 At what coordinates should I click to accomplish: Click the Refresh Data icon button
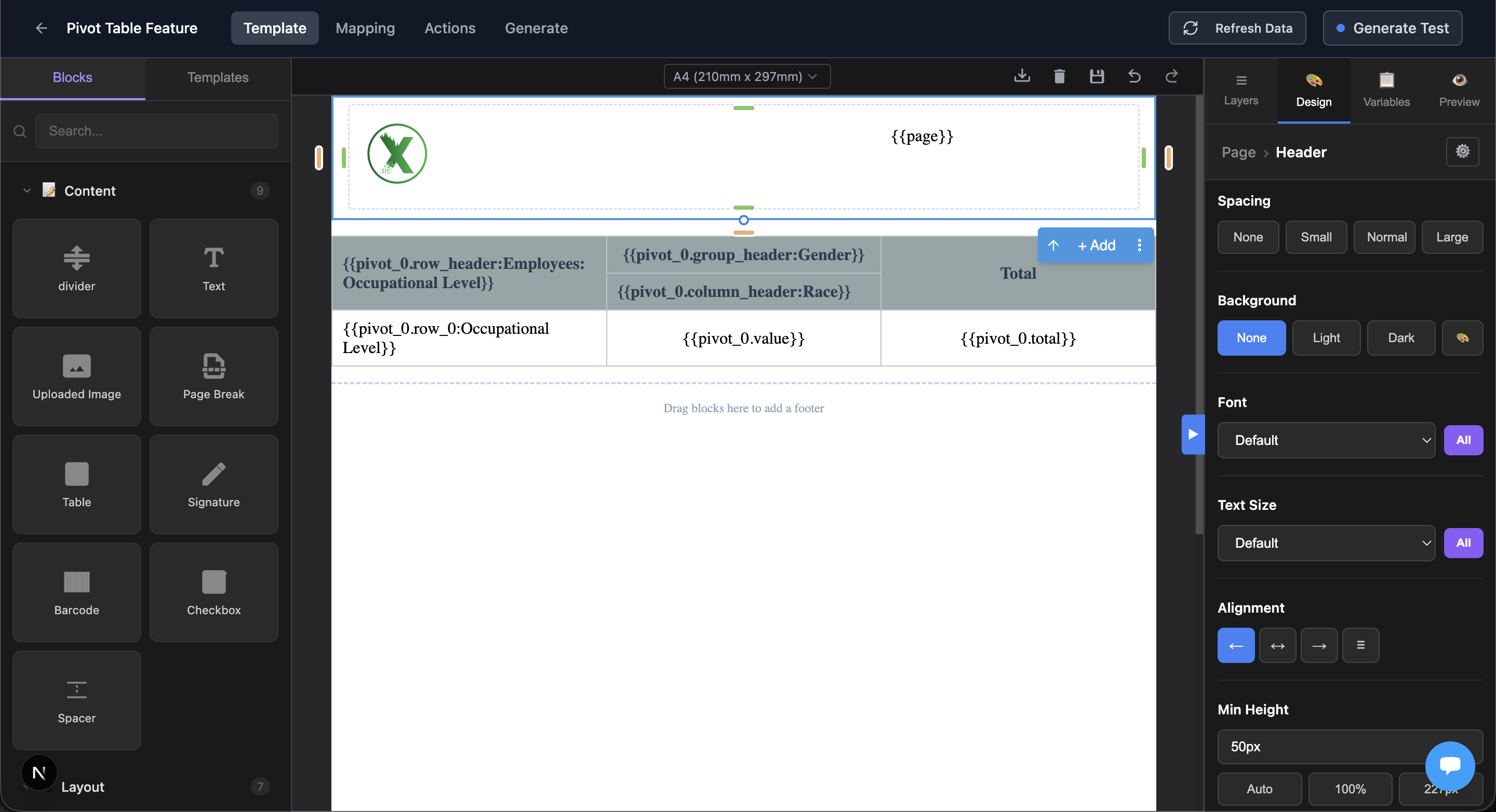(1237, 28)
